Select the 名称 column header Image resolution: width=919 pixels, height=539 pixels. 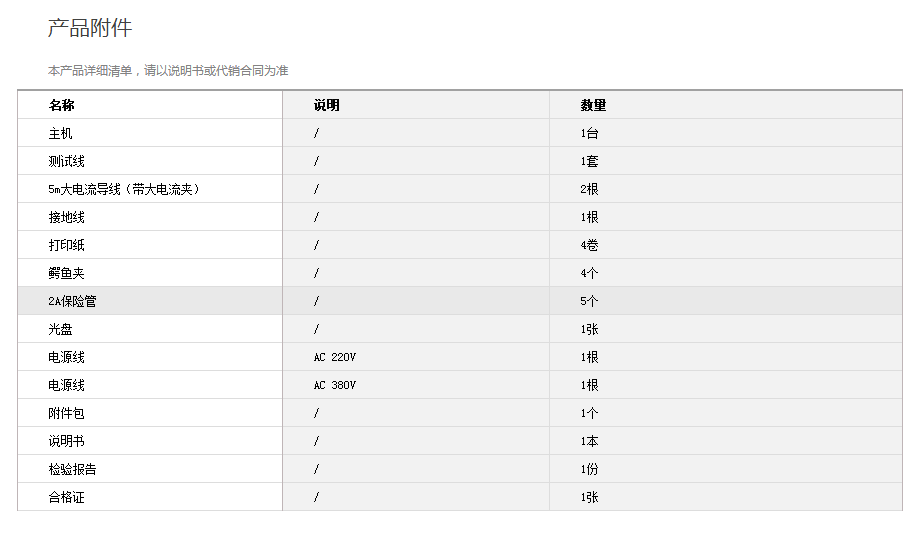(61, 105)
